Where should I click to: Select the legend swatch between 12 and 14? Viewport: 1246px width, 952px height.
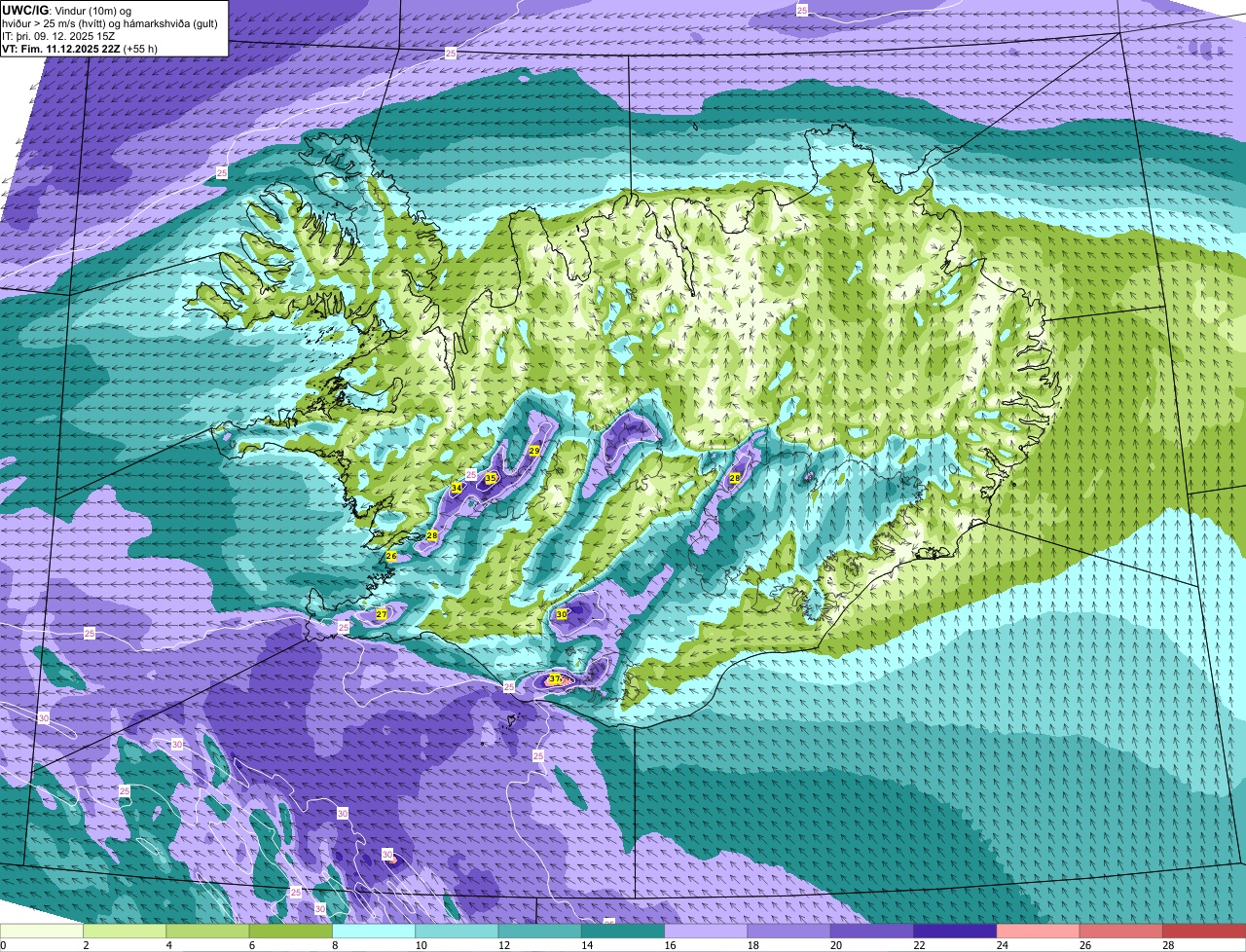coord(540,932)
